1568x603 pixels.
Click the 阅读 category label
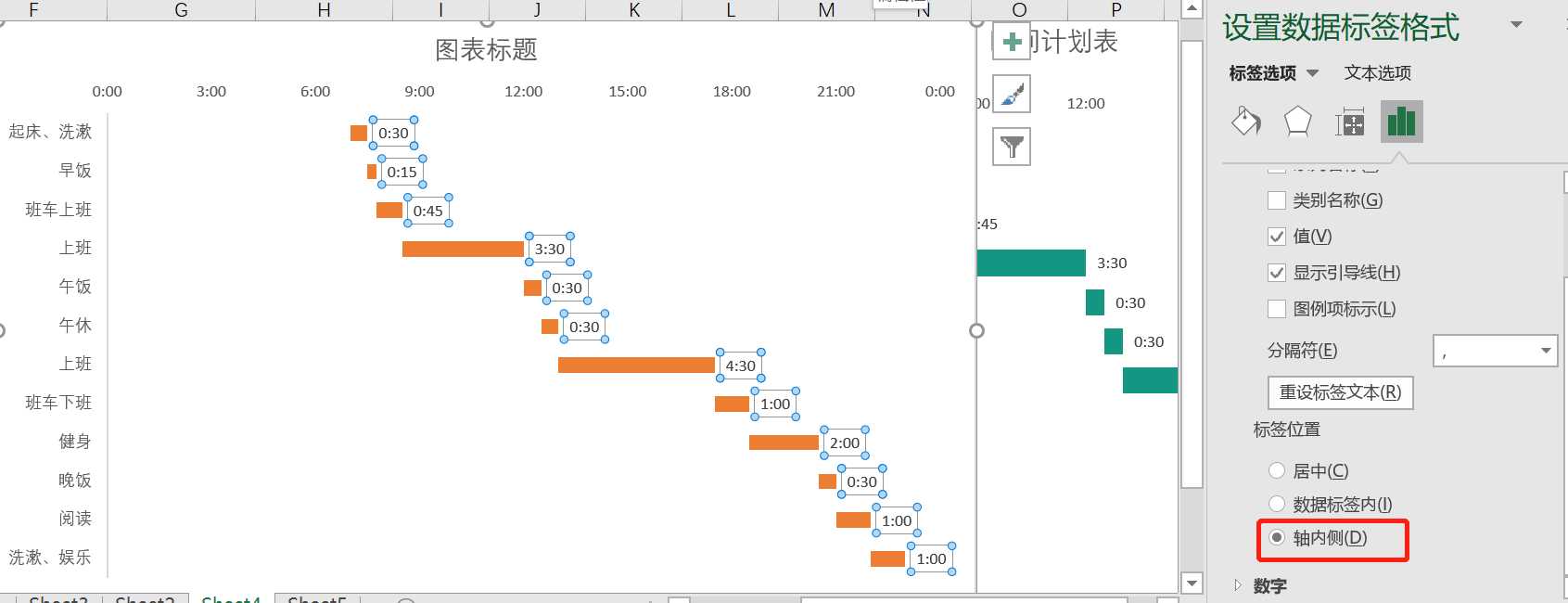click(x=75, y=519)
